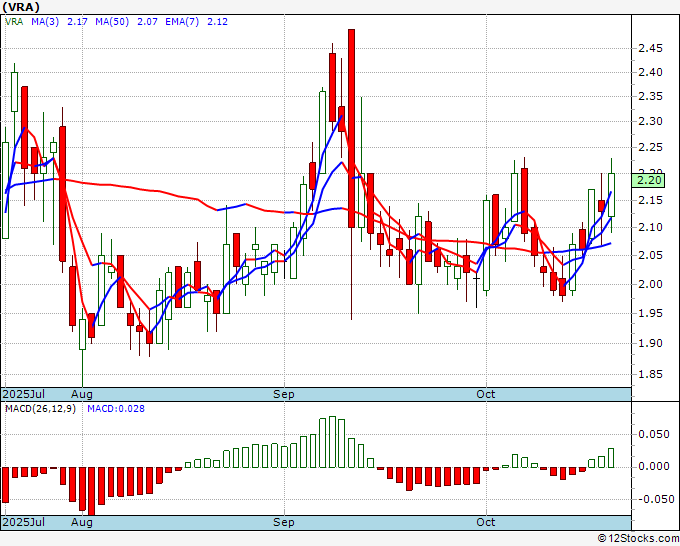
Task: Click the 0.000 MACD axis label
Action: point(654,466)
